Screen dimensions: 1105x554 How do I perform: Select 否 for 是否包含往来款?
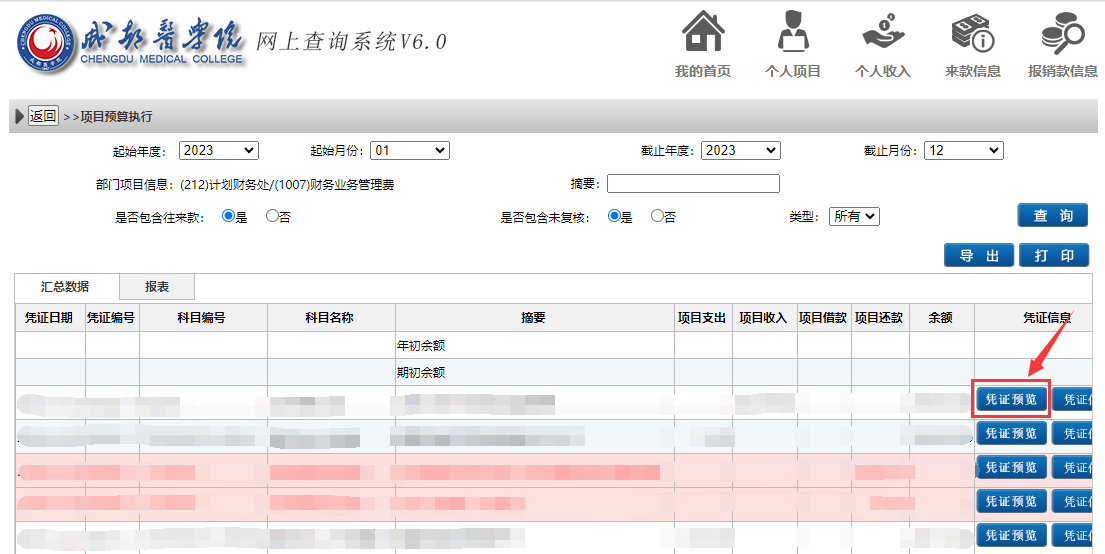point(272,216)
